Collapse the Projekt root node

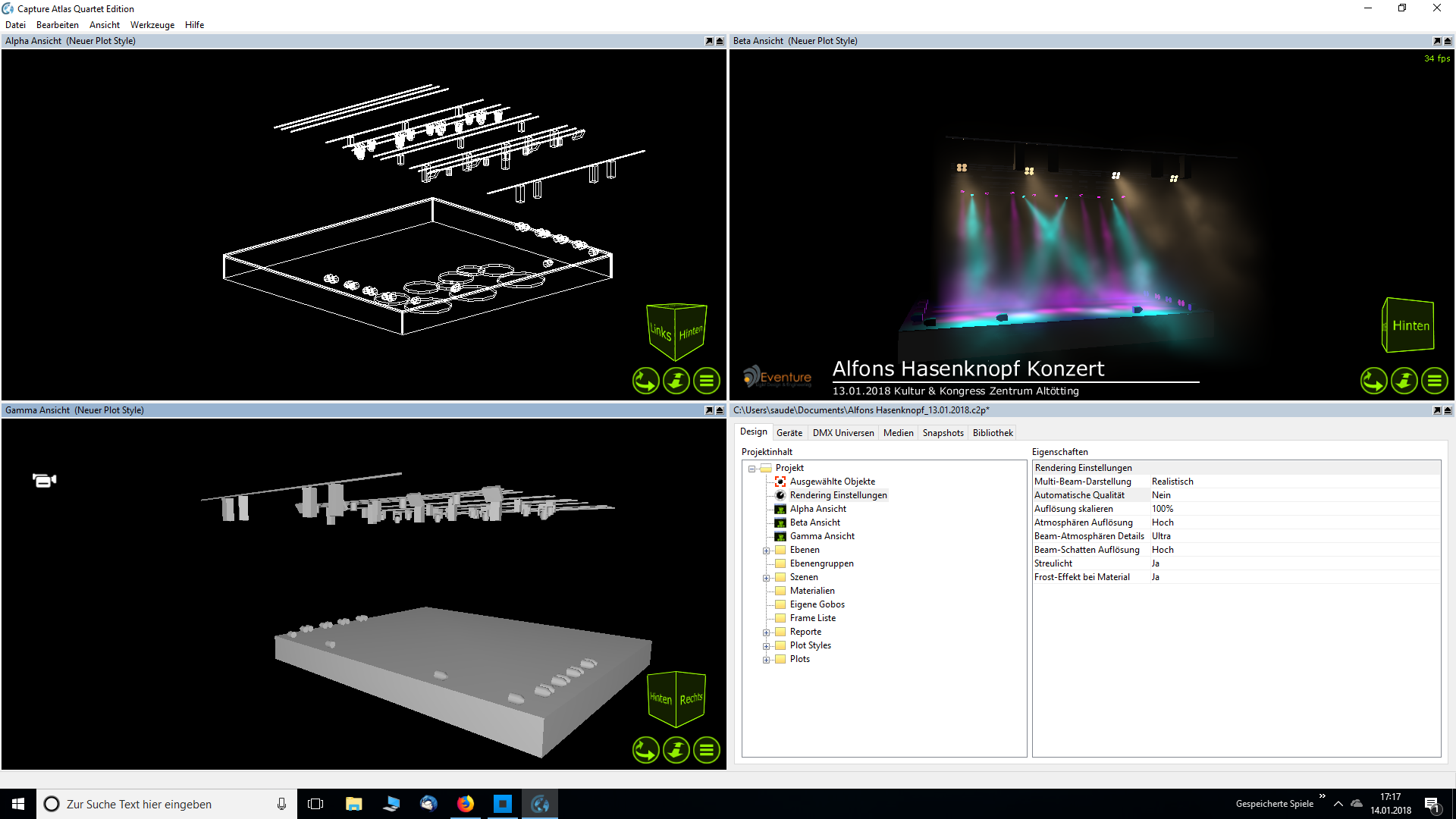point(752,469)
